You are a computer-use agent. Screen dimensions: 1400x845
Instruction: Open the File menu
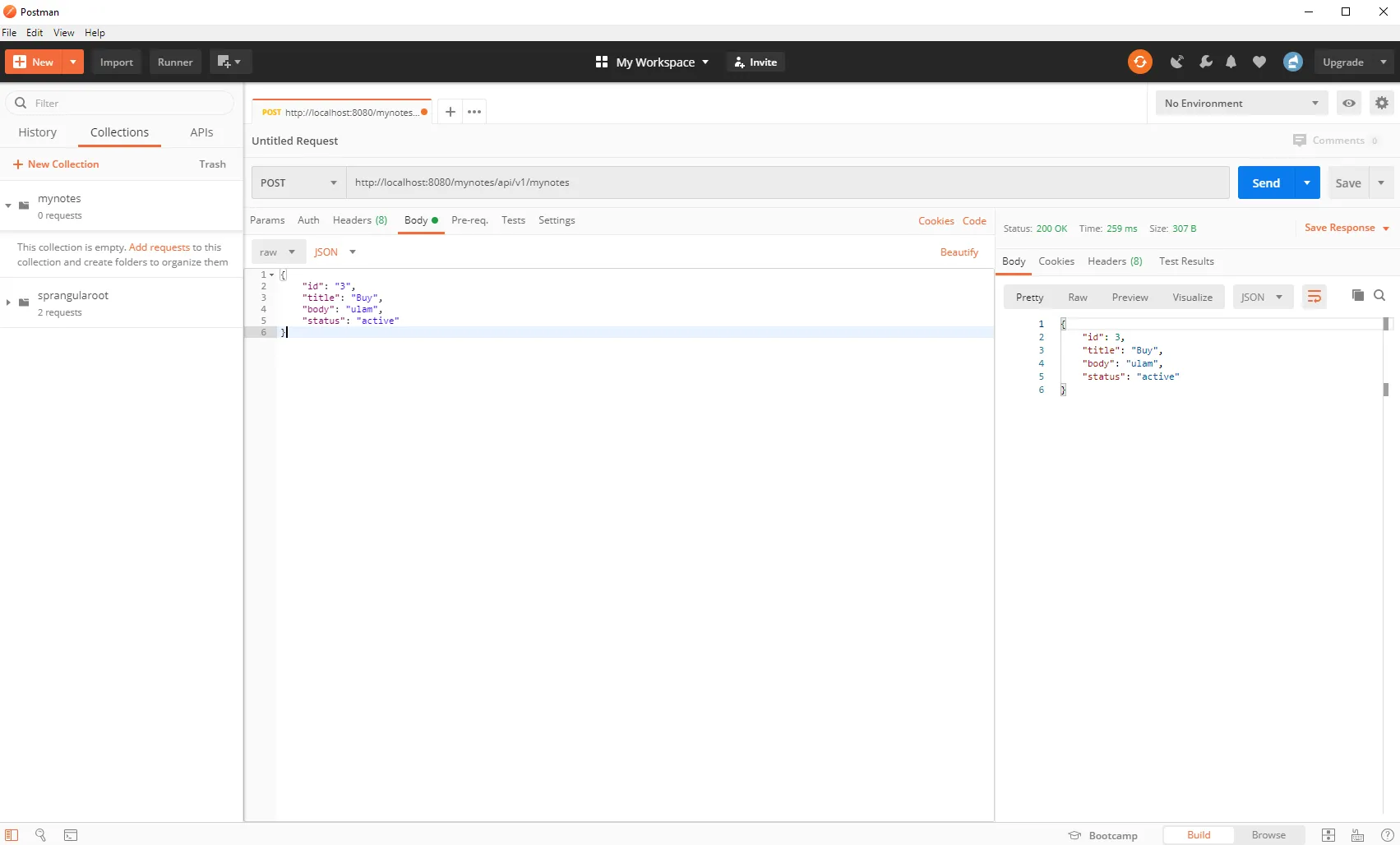click(x=9, y=33)
